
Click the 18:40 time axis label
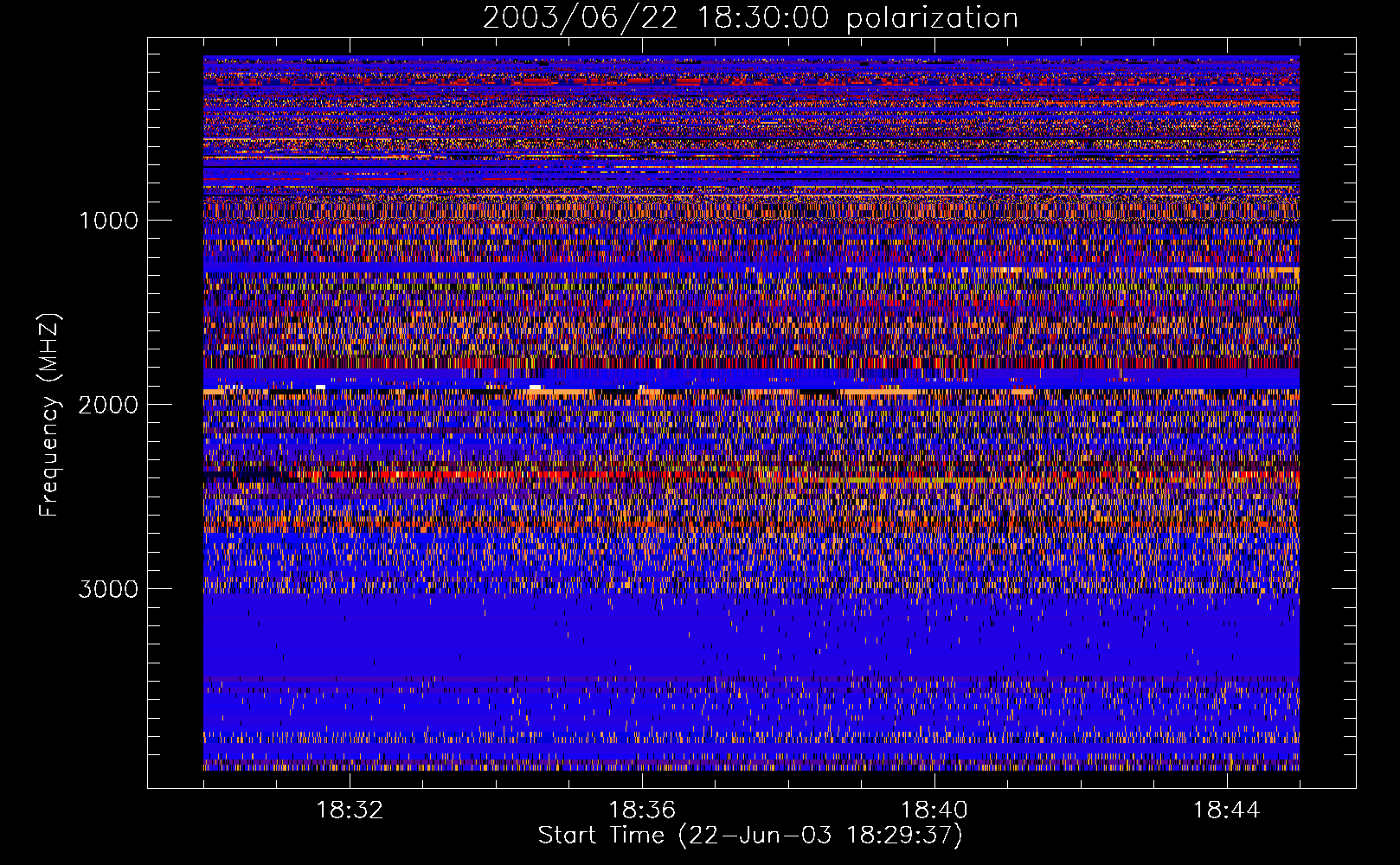[934, 811]
